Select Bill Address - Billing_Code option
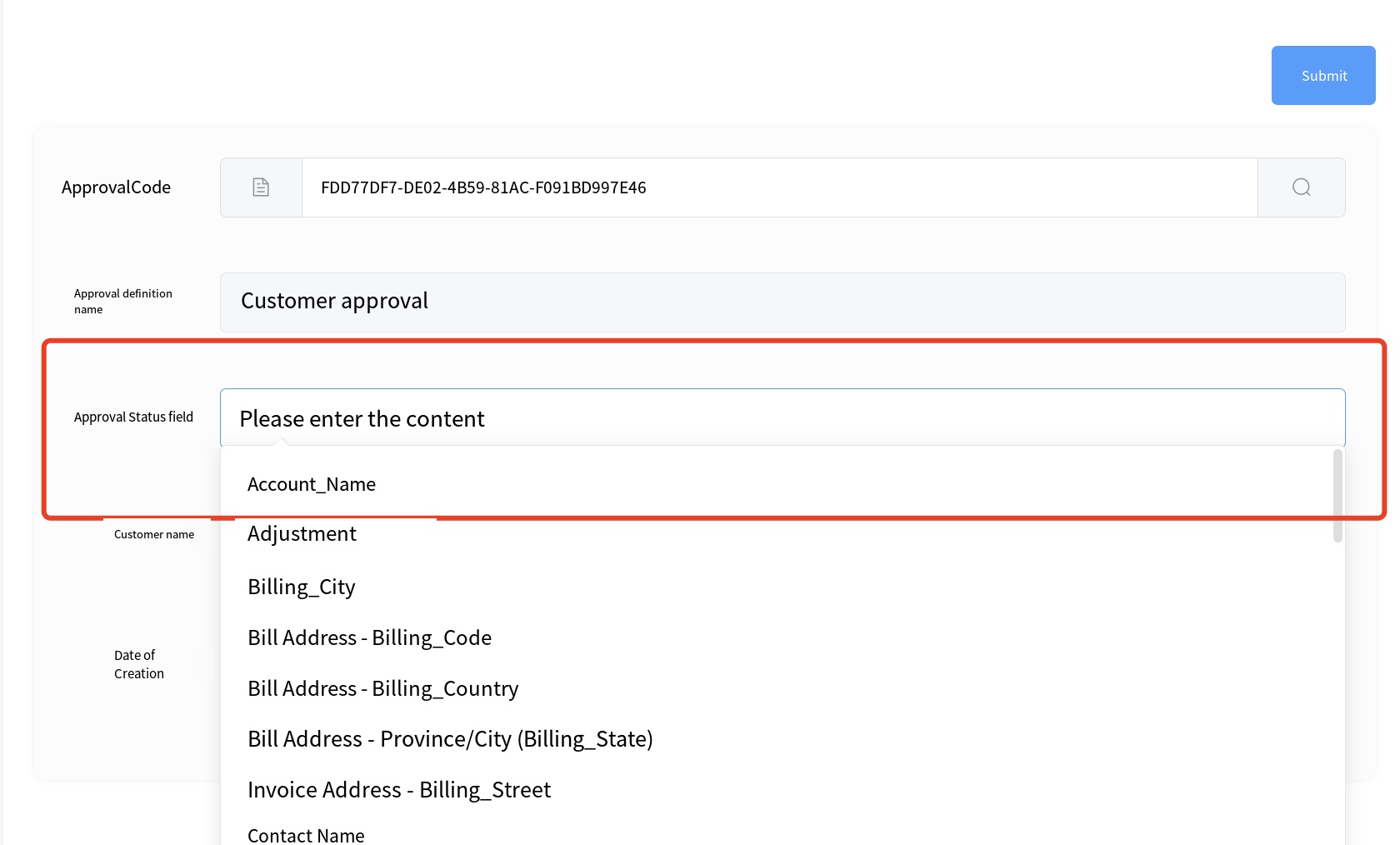This screenshot has width=1400, height=845. click(369, 638)
